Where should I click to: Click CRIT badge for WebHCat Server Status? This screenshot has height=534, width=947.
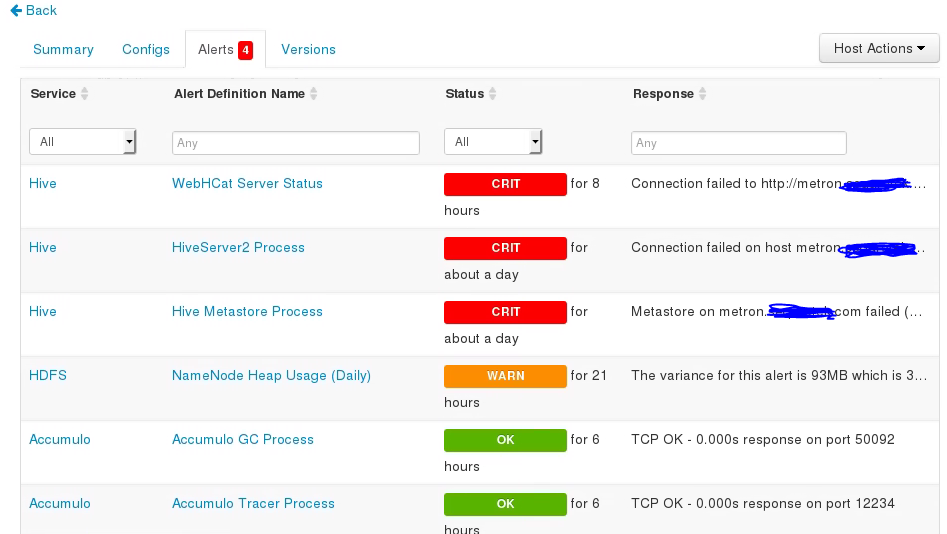(x=506, y=184)
